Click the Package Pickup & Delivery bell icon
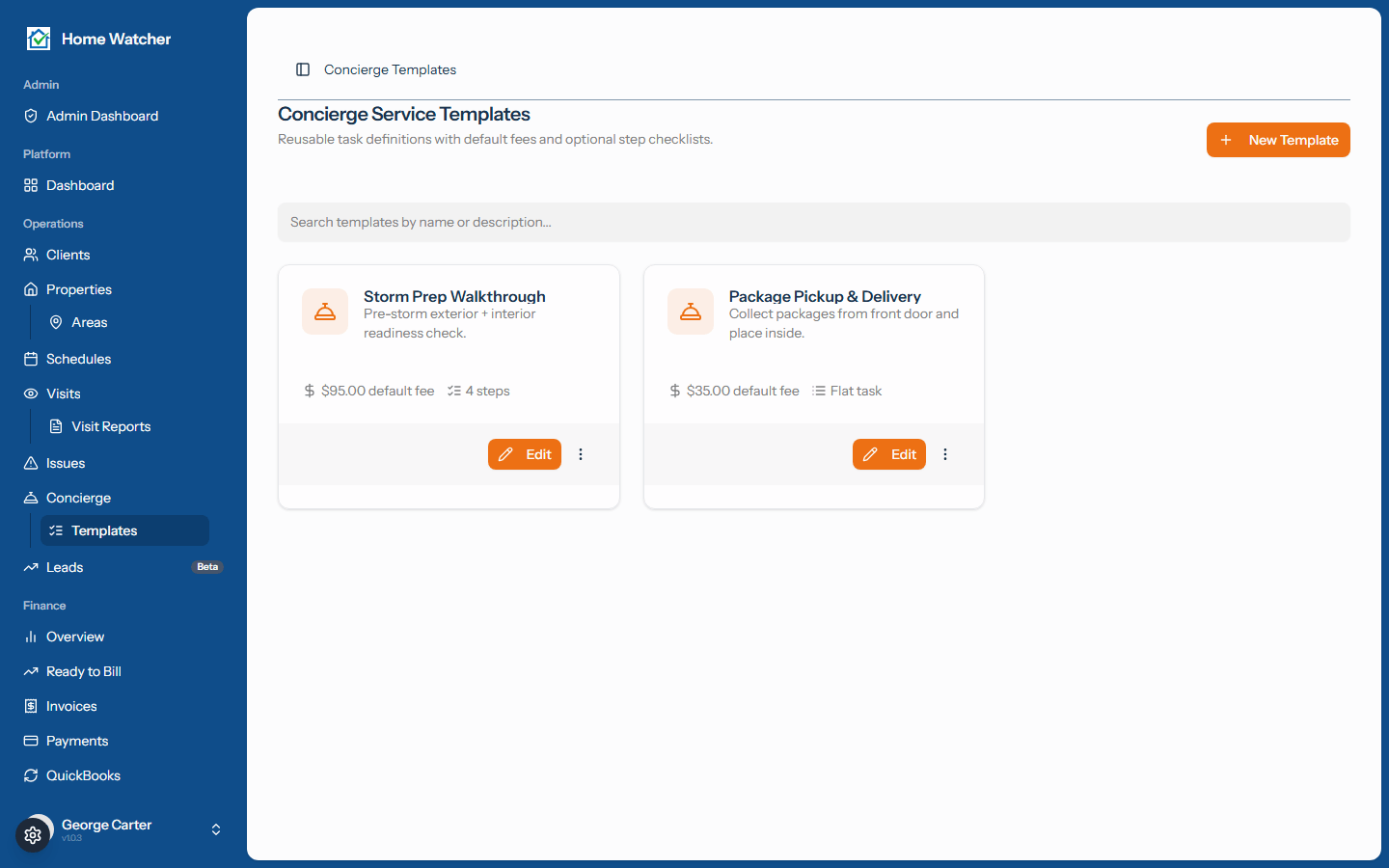Screen dimensions: 1389x868 pos(691,312)
